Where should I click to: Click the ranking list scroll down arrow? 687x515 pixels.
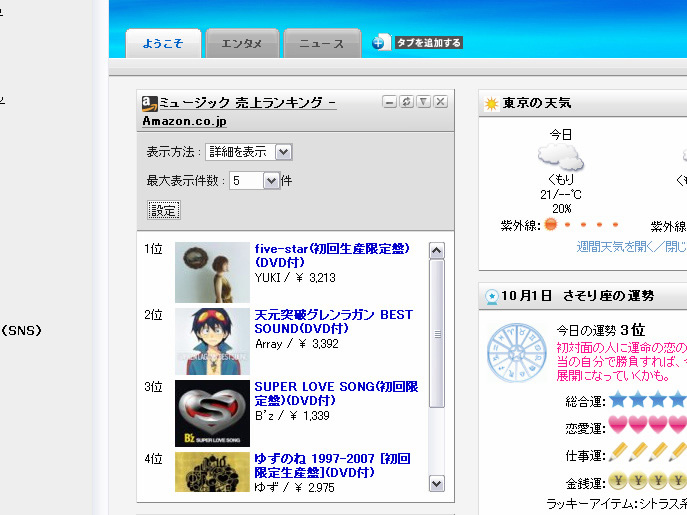(x=436, y=484)
